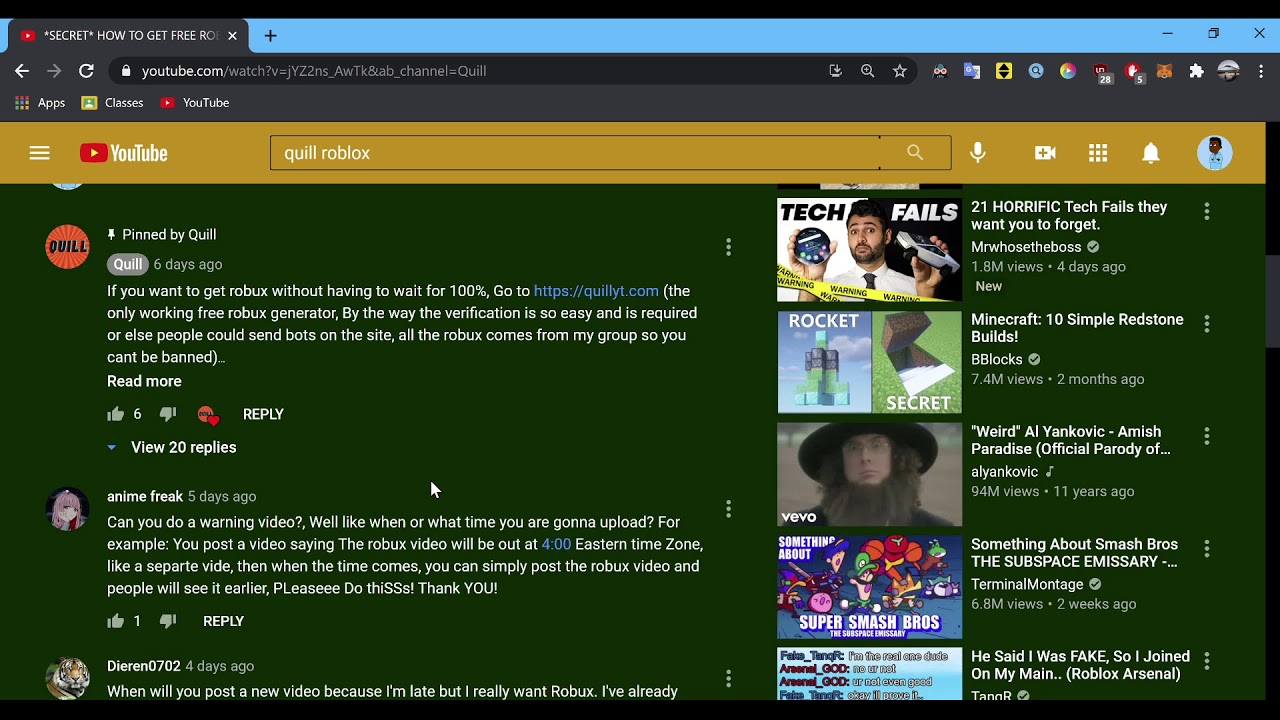
Task: Open the account avatar menu
Action: coord(1215,153)
